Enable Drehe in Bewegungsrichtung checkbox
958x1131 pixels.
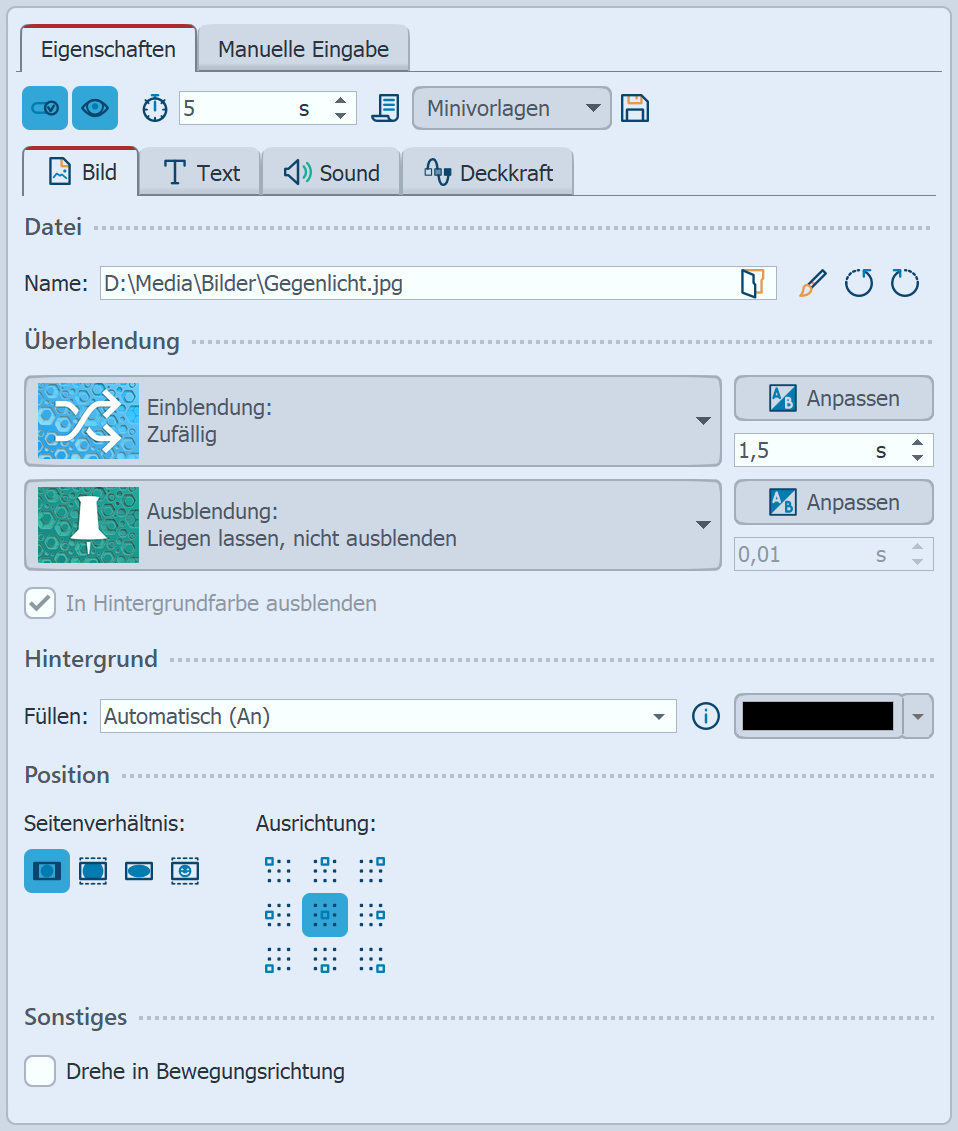[40, 1071]
